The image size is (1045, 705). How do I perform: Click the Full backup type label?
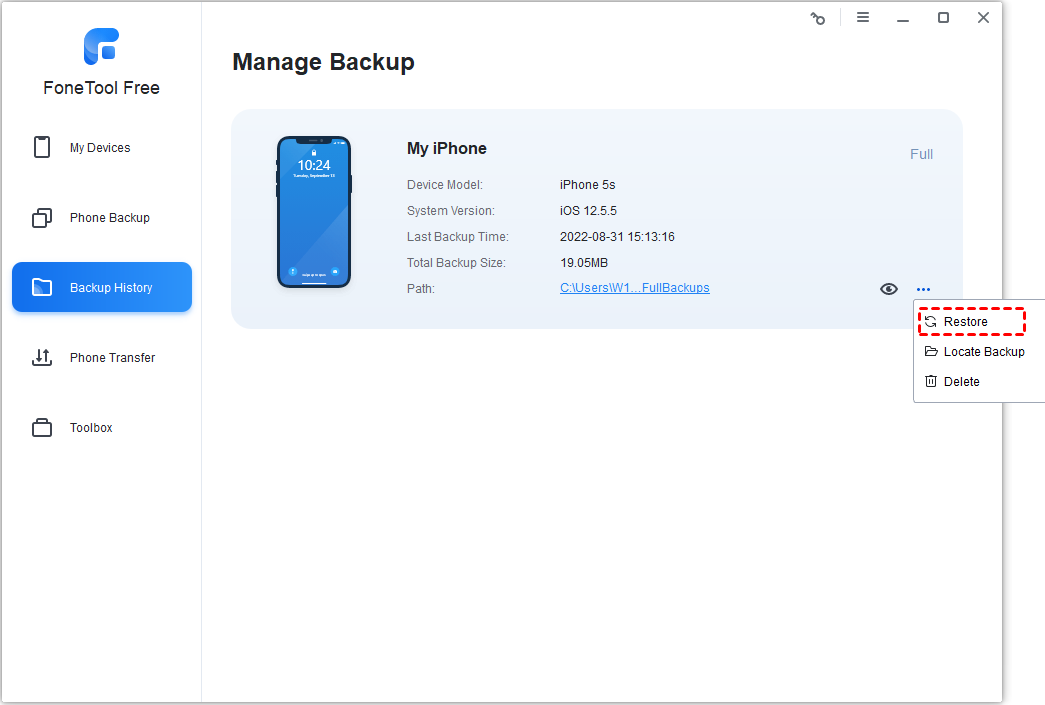921,154
